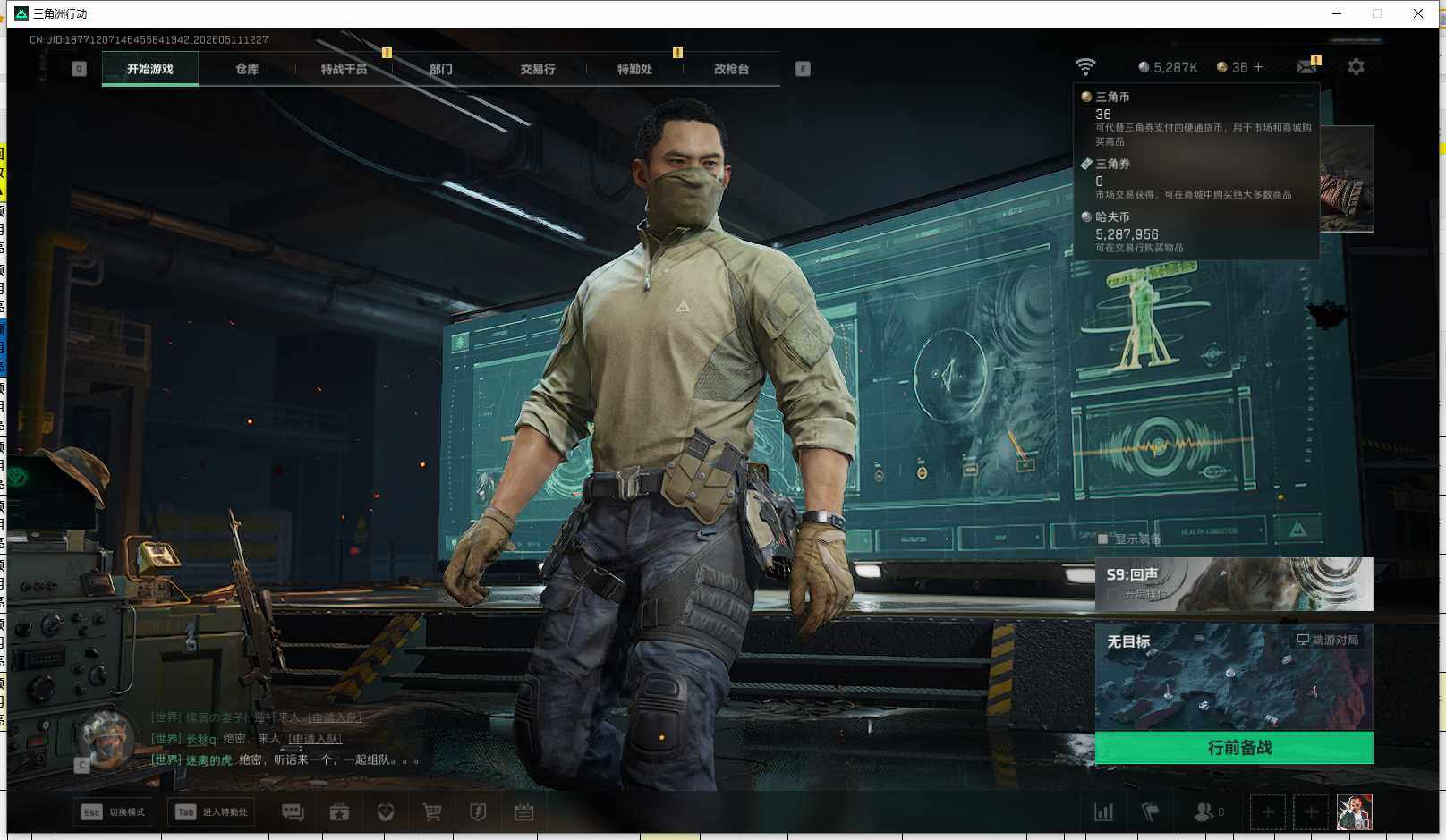The width and height of the screenshot is (1446, 840).
Task: Open the settings gear icon
Action: tap(1357, 67)
